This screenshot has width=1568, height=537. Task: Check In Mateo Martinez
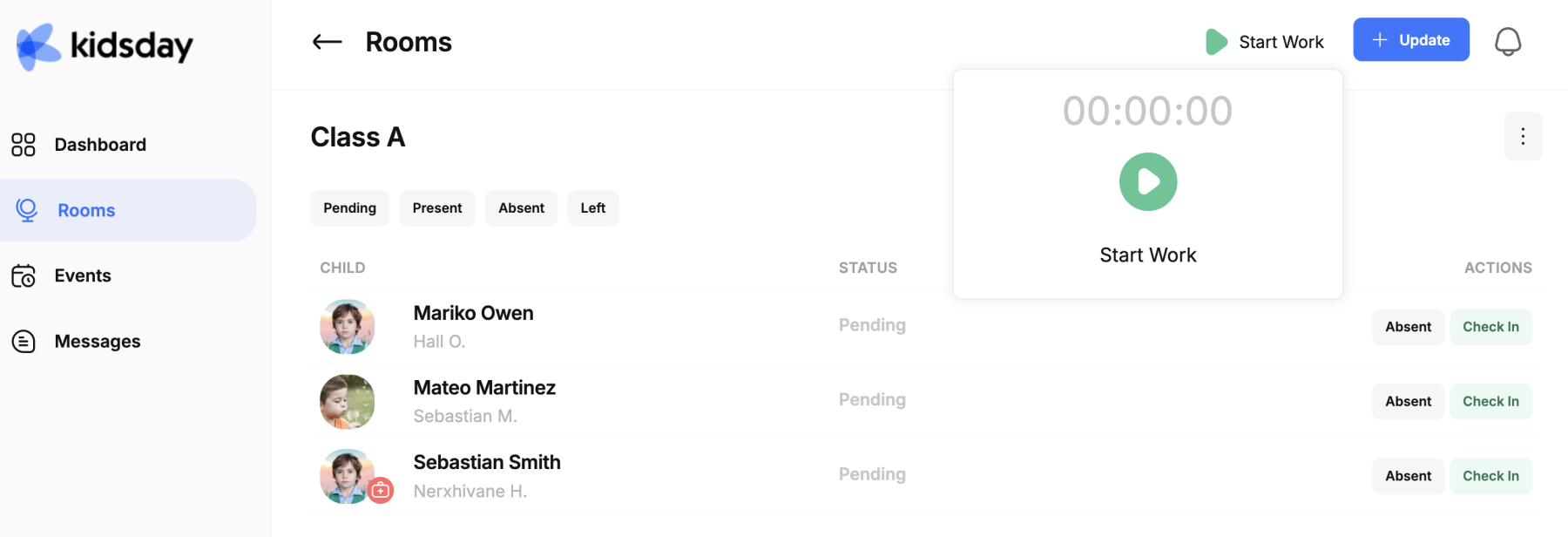pyautogui.click(x=1490, y=402)
